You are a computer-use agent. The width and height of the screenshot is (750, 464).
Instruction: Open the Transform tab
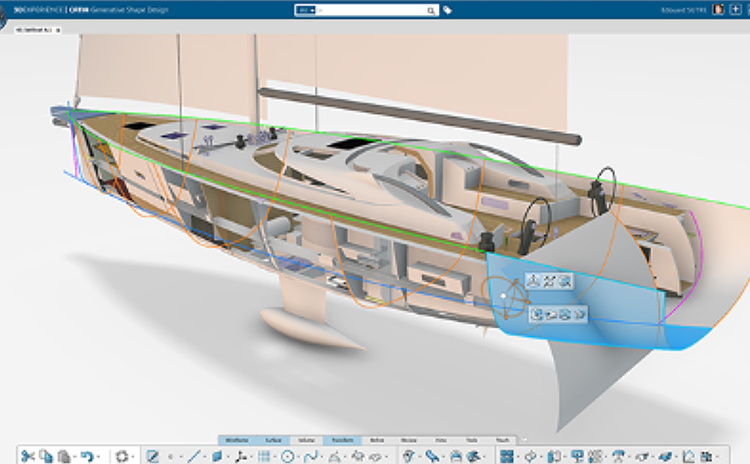tap(341, 439)
